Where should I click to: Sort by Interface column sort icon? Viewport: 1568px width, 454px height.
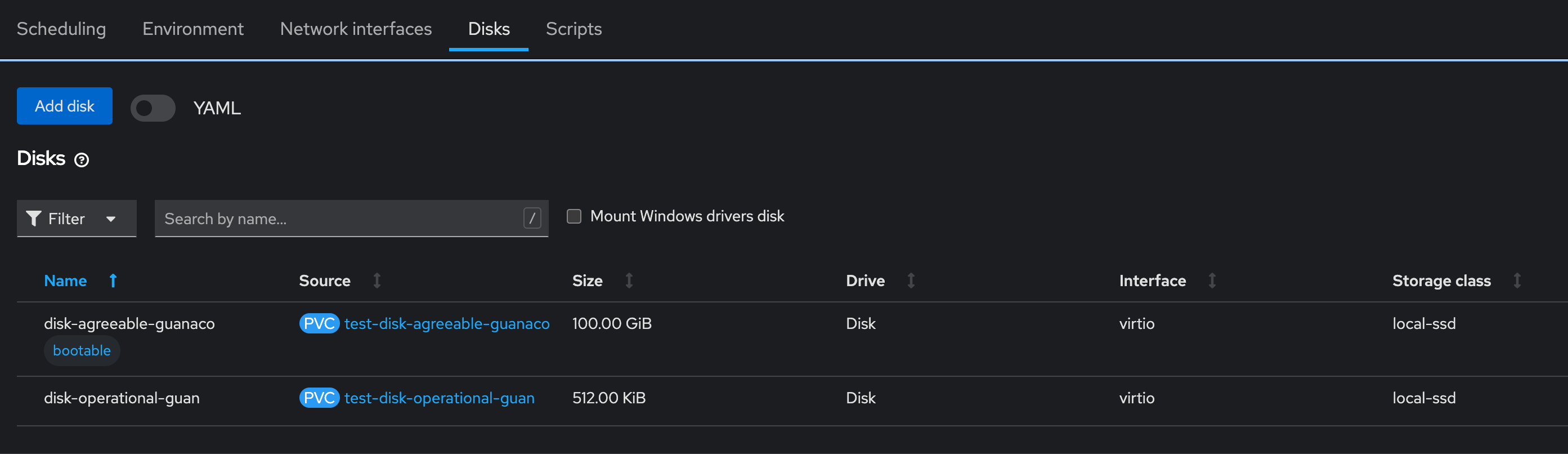pos(1211,281)
